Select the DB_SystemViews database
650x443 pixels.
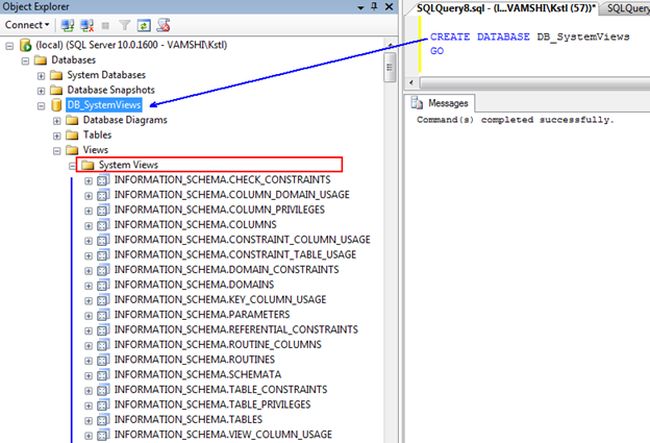point(104,105)
